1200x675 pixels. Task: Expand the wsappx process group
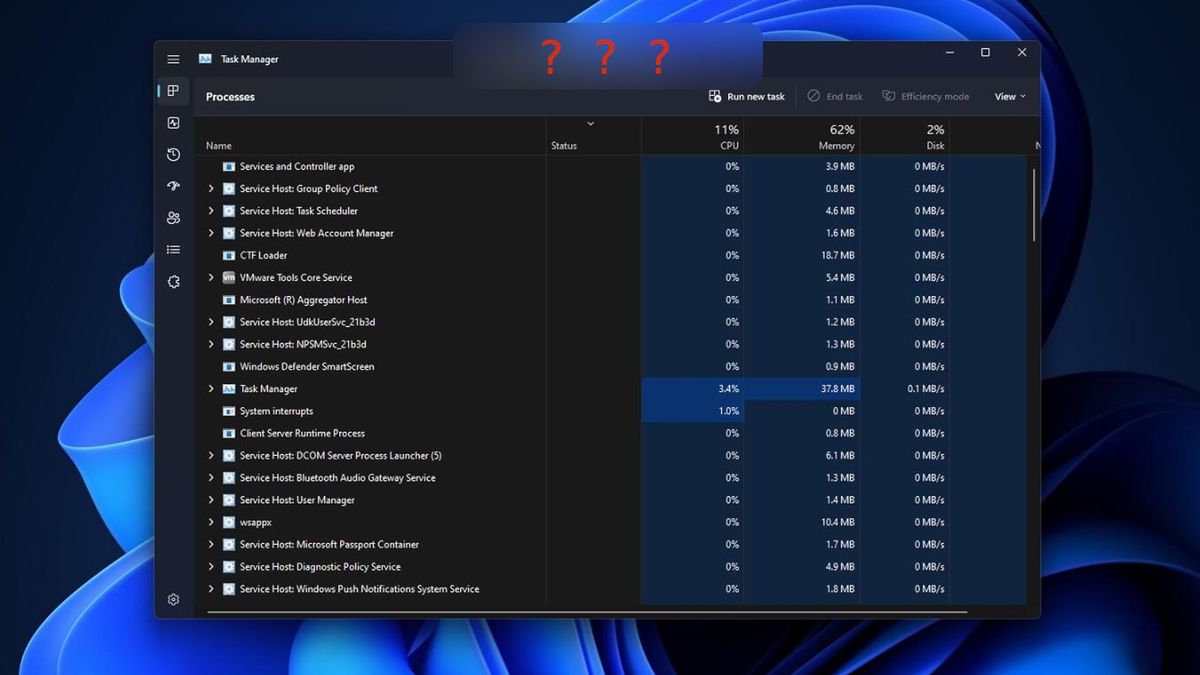click(x=211, y=522)
